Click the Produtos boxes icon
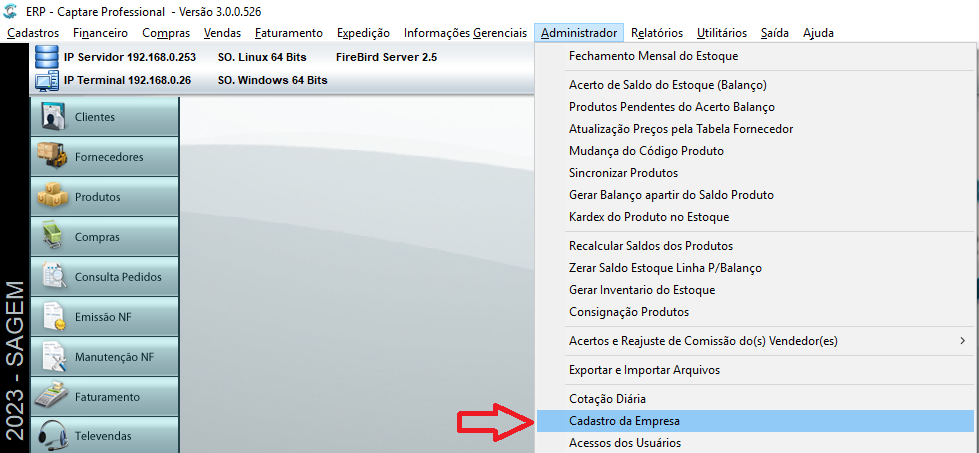The width and height of the screenshot is (979, 453). pos(52,197)
